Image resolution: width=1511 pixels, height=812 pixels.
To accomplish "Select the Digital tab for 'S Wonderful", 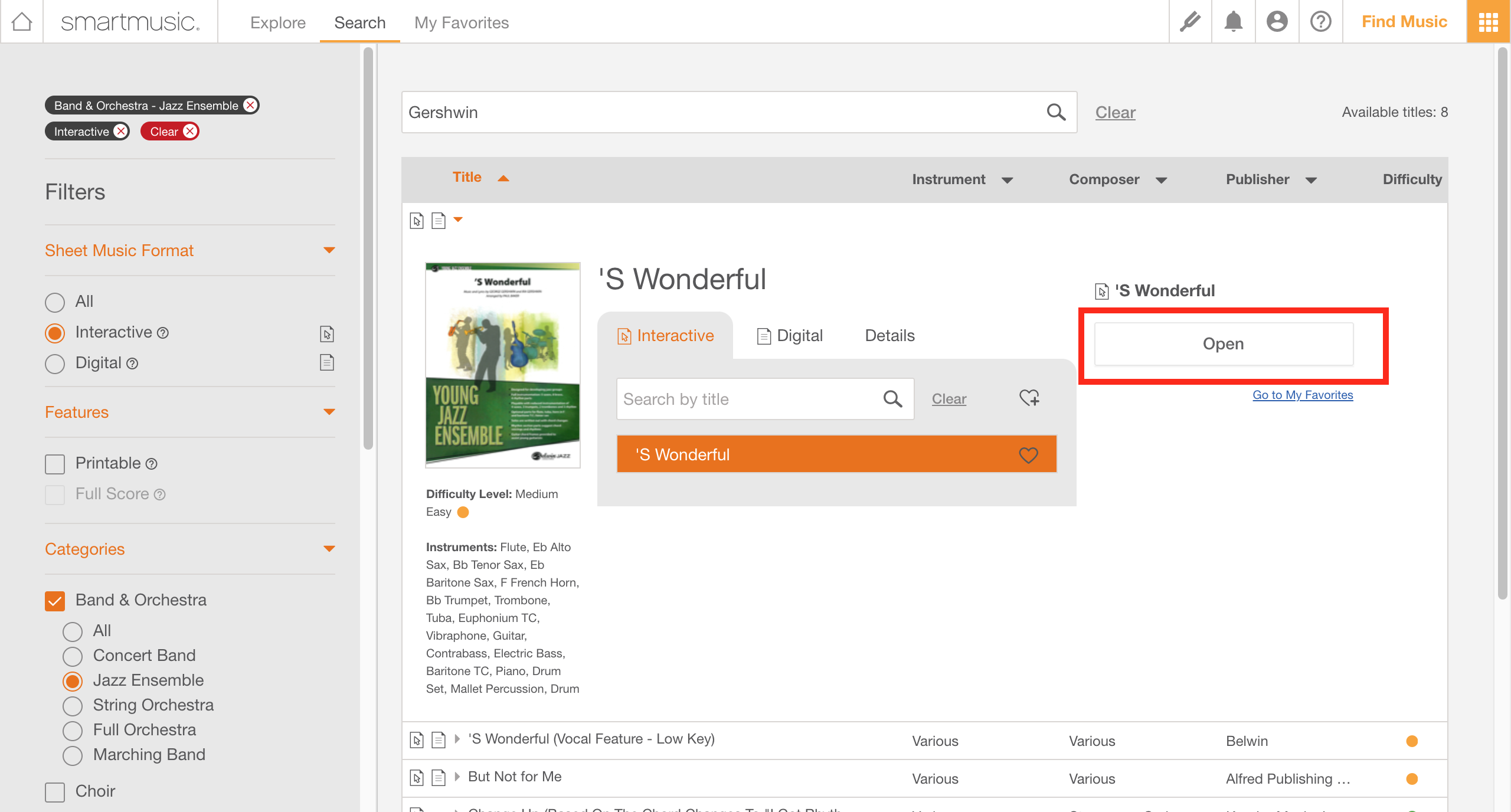I will [x=790, y=335].
